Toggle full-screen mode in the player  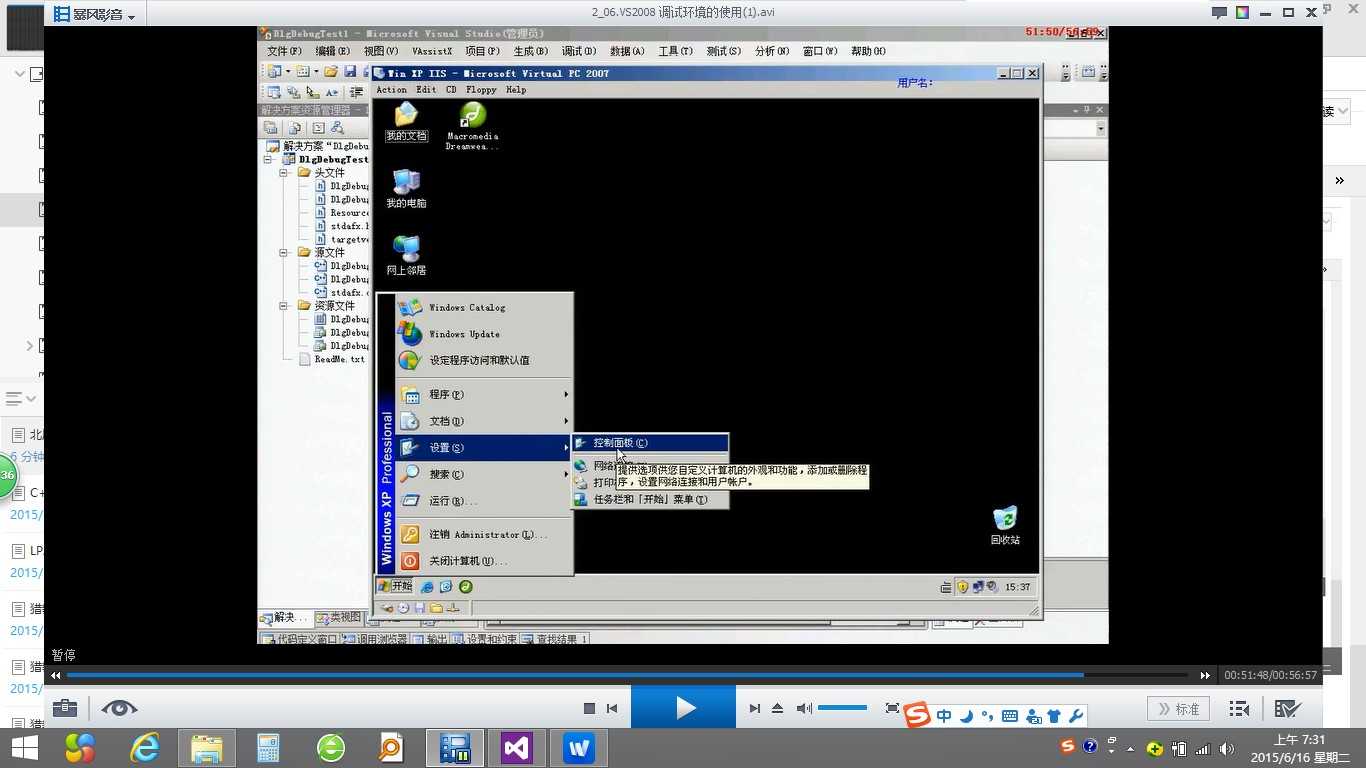[892, 709]
